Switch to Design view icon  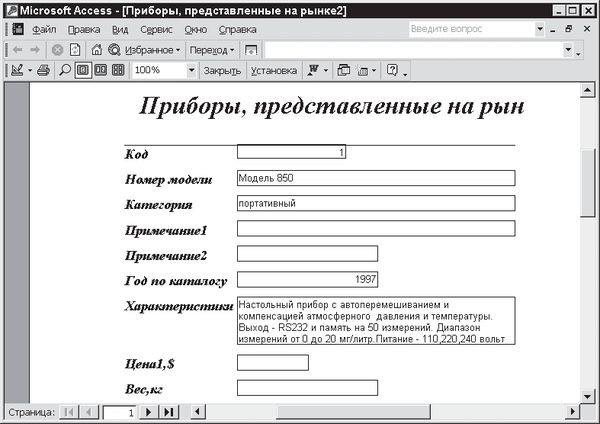pos(17,70)
